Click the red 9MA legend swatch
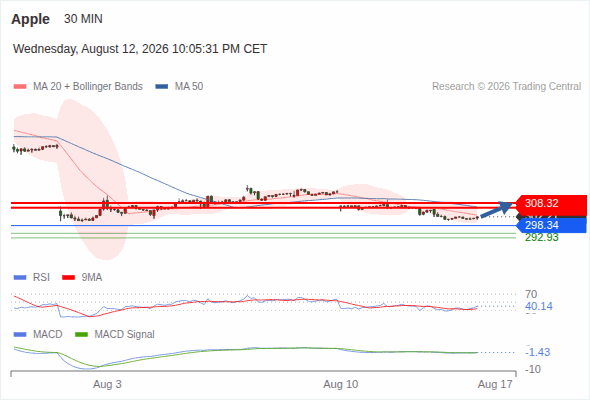This screenshot has width=590, height=400. [68, 278]
